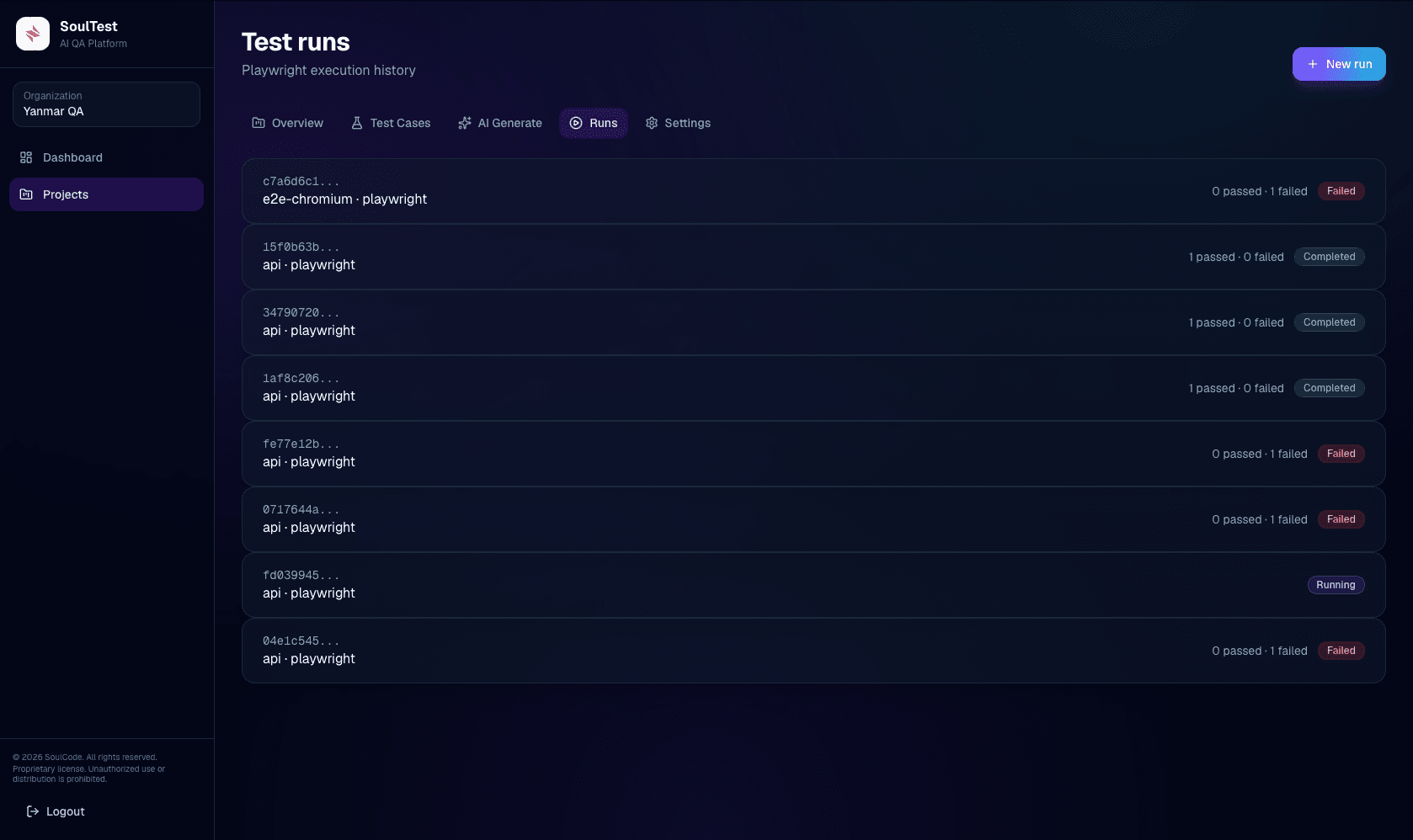Select run ID 04e1c545

(x=301, y=641)
